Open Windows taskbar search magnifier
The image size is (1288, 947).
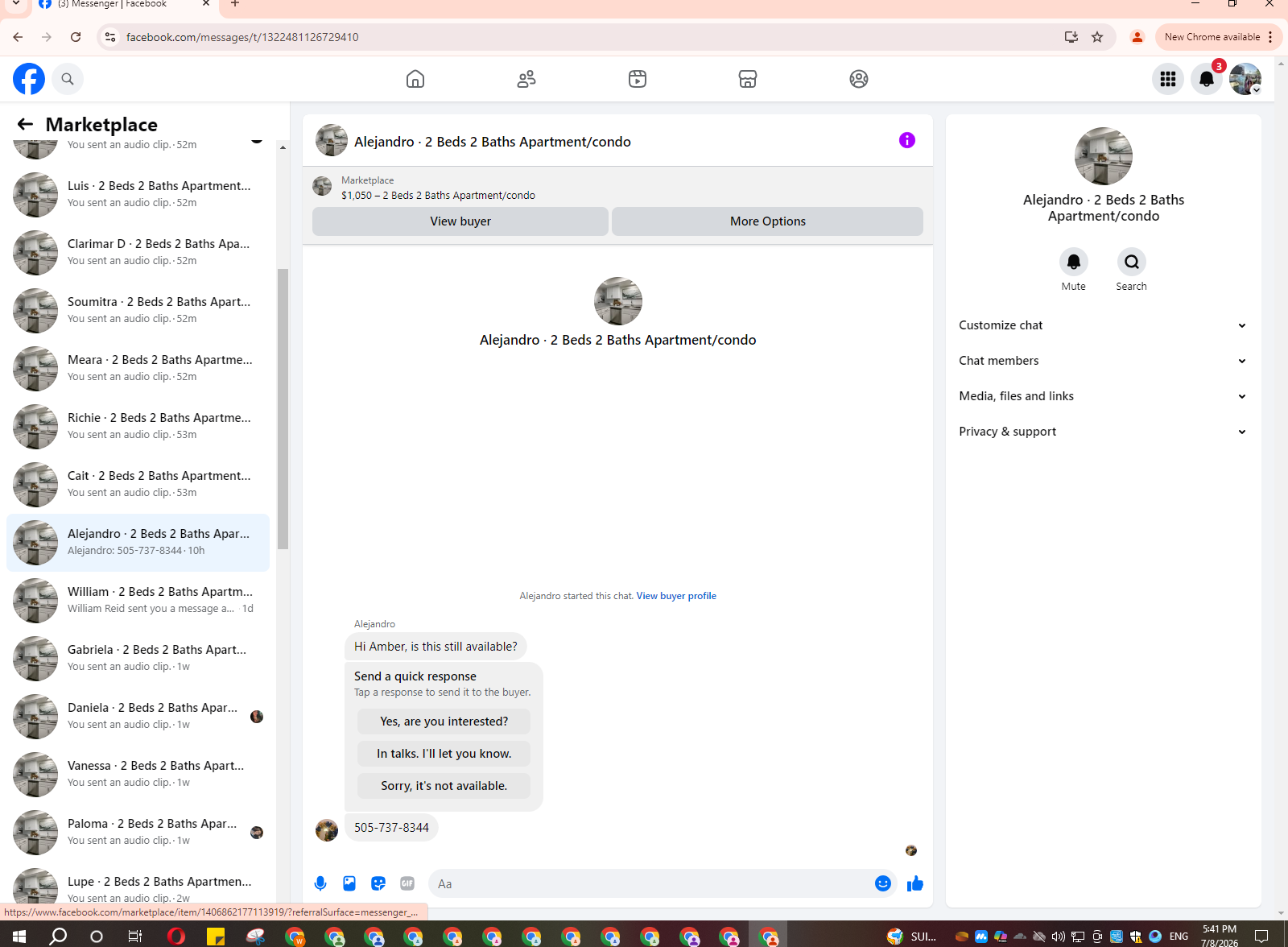(58, 937)
